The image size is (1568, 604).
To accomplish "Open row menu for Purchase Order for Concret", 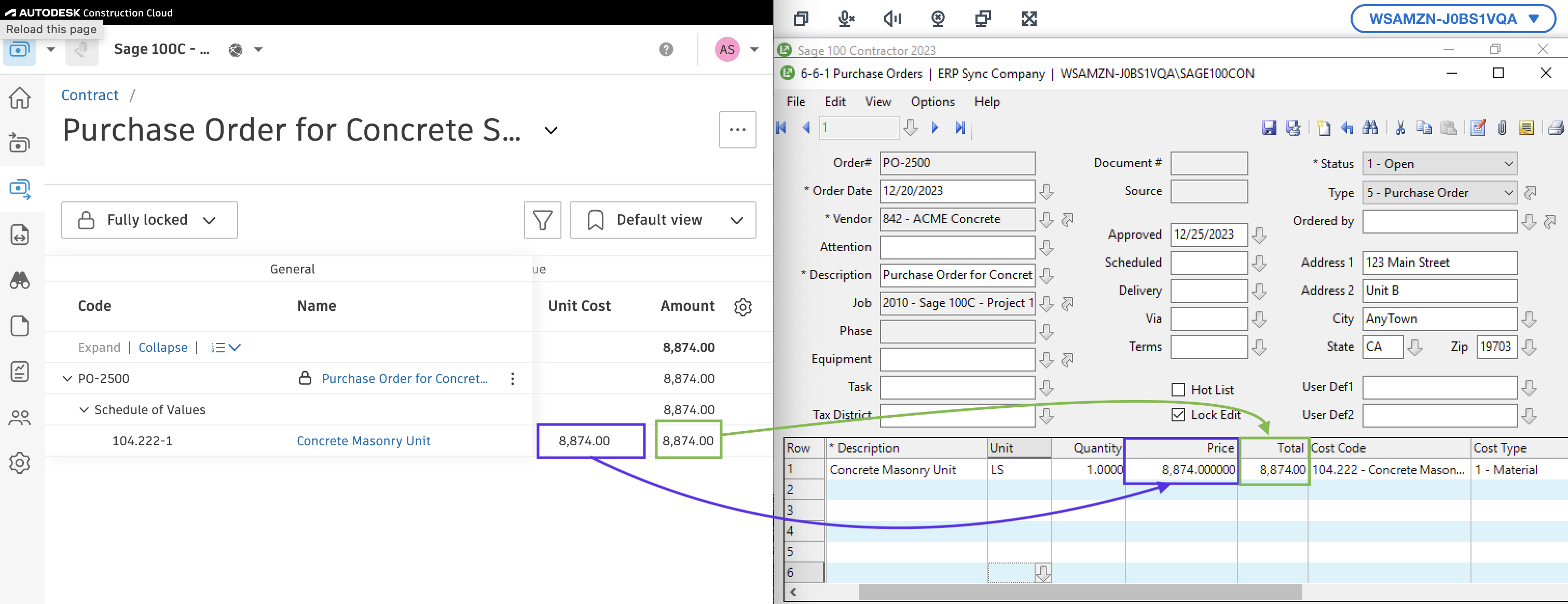I will point(513,379).
